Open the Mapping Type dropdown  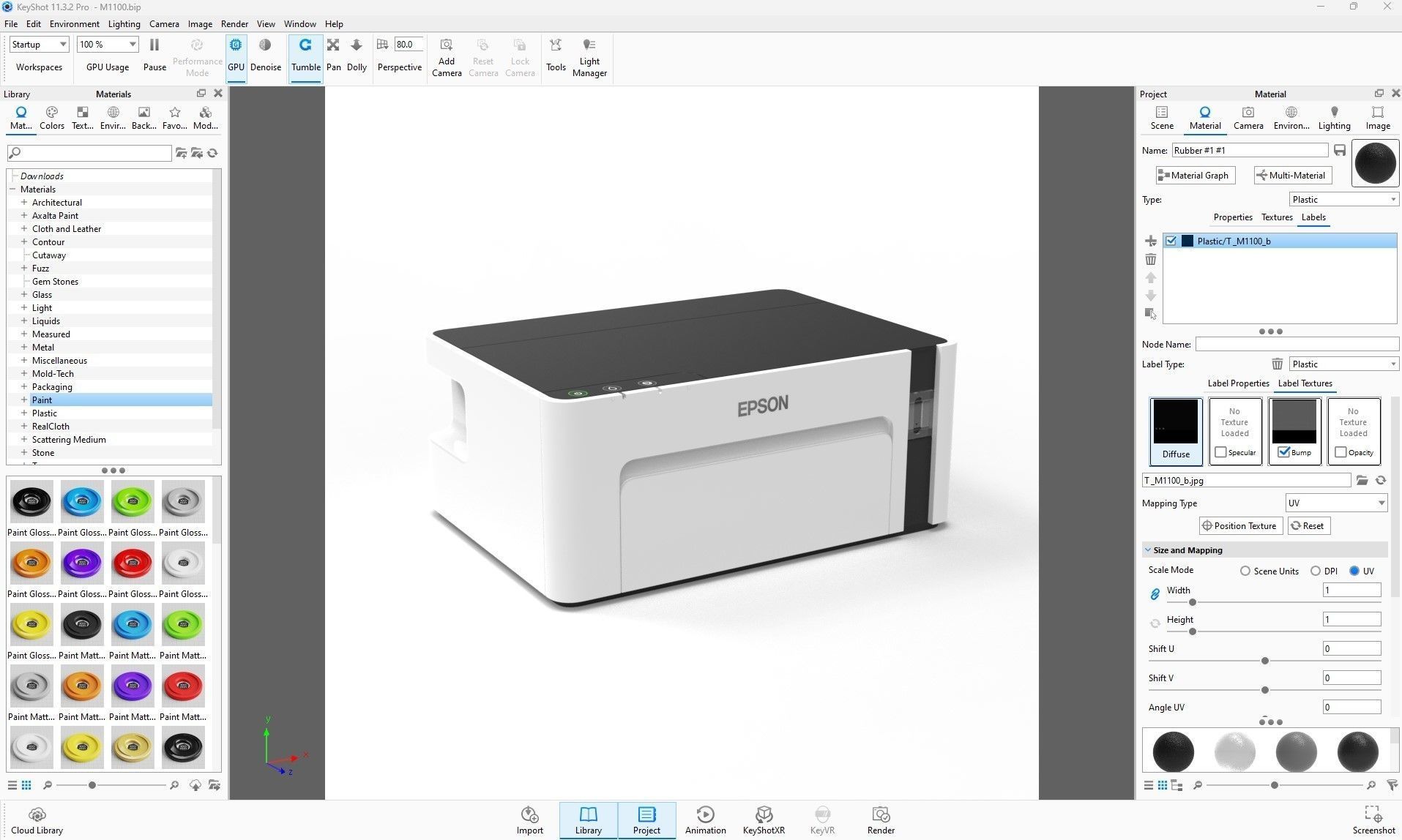tap(1336, 503)
